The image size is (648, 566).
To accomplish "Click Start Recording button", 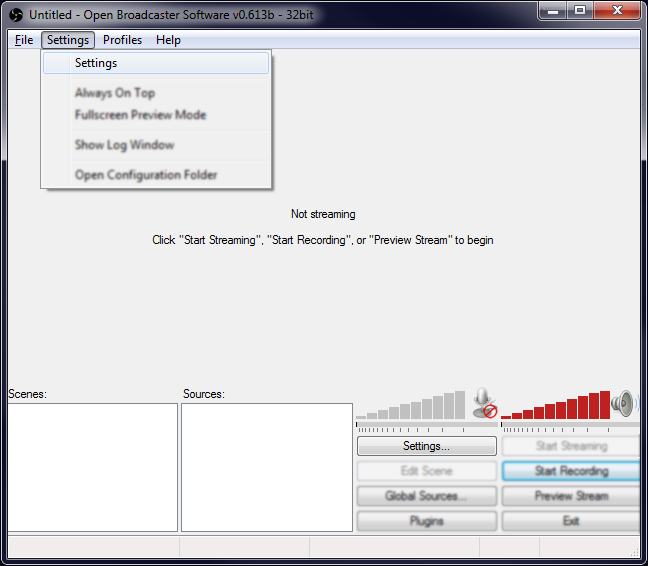I will point(572,471).
